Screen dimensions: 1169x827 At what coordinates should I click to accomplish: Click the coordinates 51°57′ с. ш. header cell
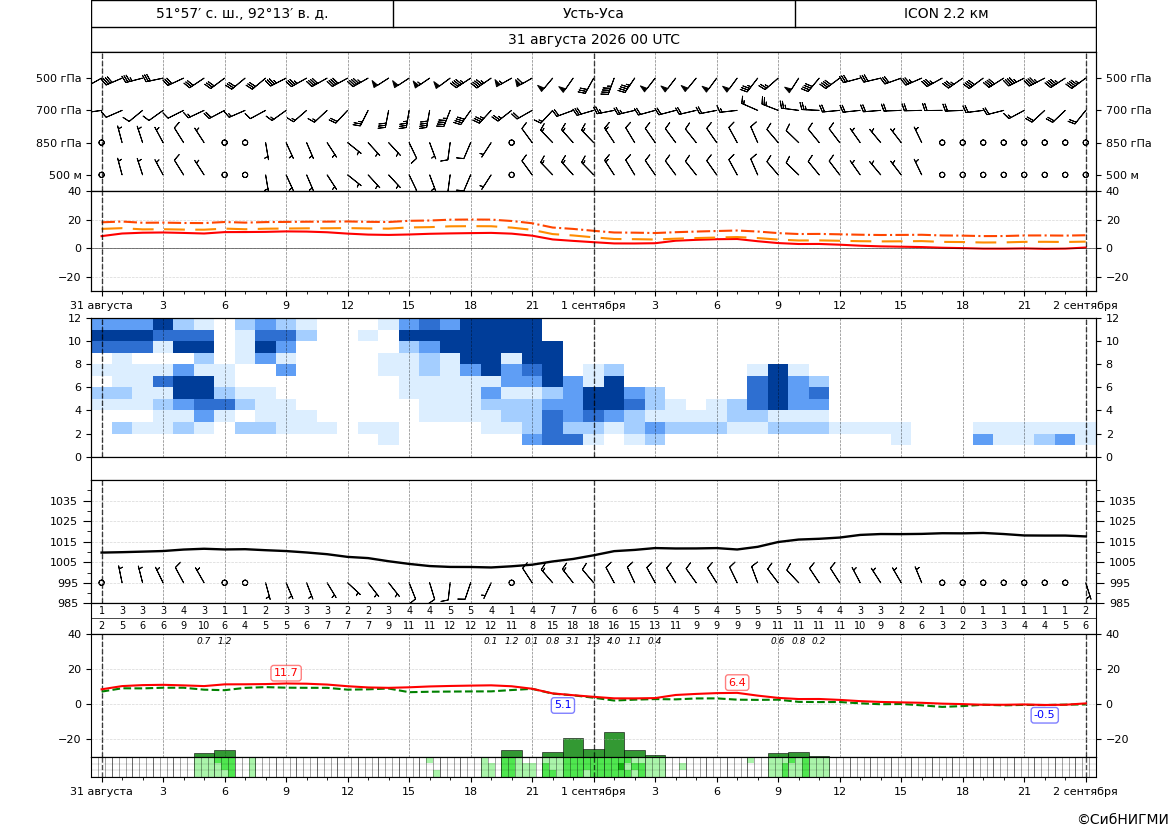[x=242, y=13]
